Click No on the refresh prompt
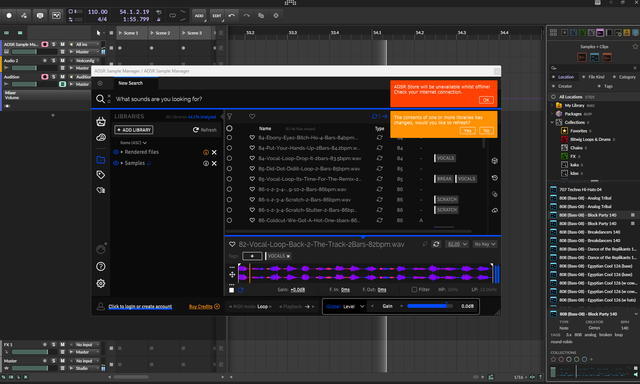Viewport: 640px width, 384px height. pyautogui.click(x=486, y=131)
